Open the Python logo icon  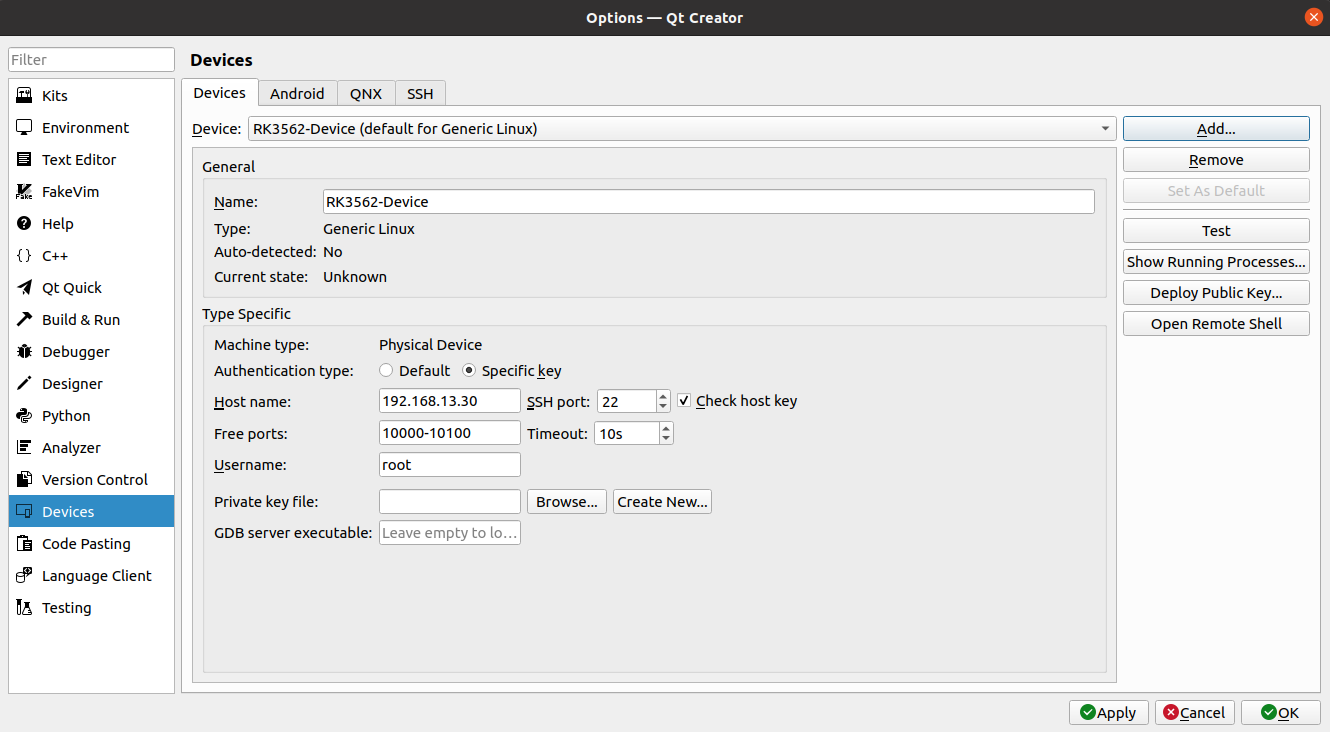(24, 416)
